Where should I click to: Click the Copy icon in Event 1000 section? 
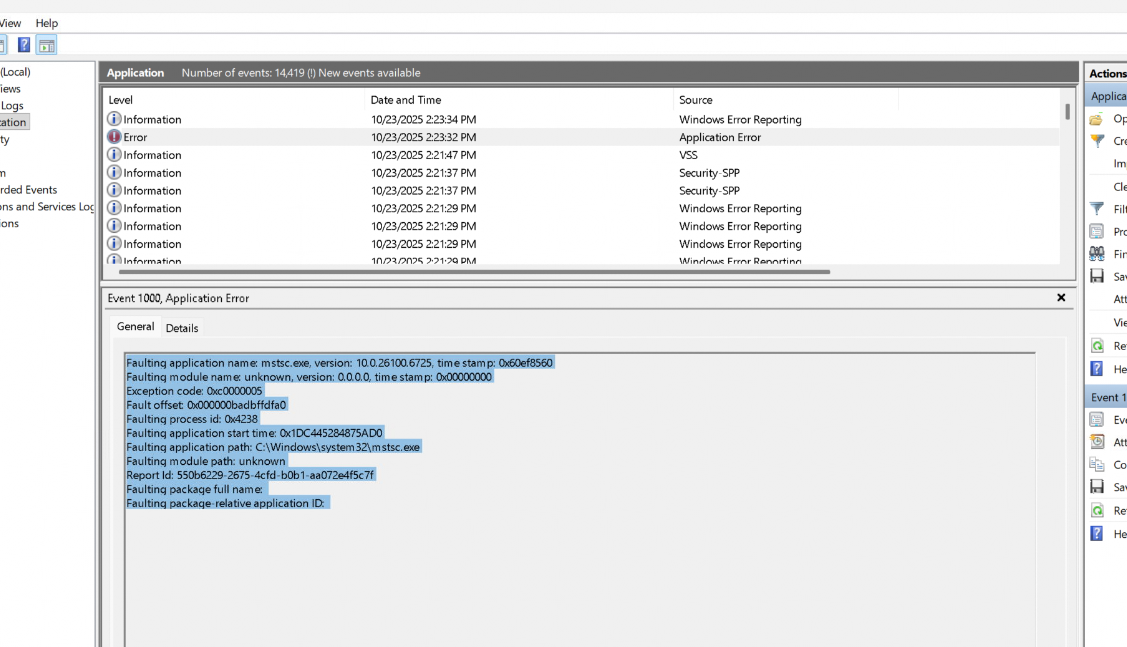pyautogui.click(x=1097, y=464)
